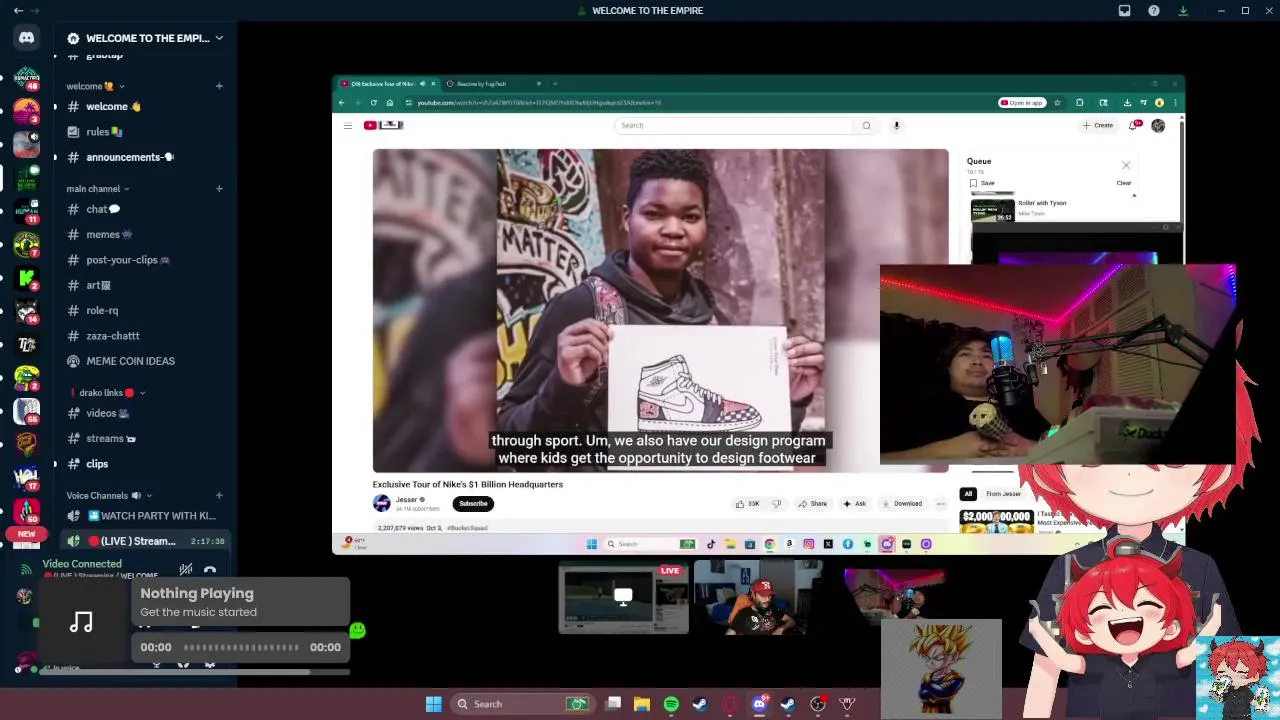Create a new voice channel plus icon
The height and width of the screenshot is (720, 1280).
[219, 496]
